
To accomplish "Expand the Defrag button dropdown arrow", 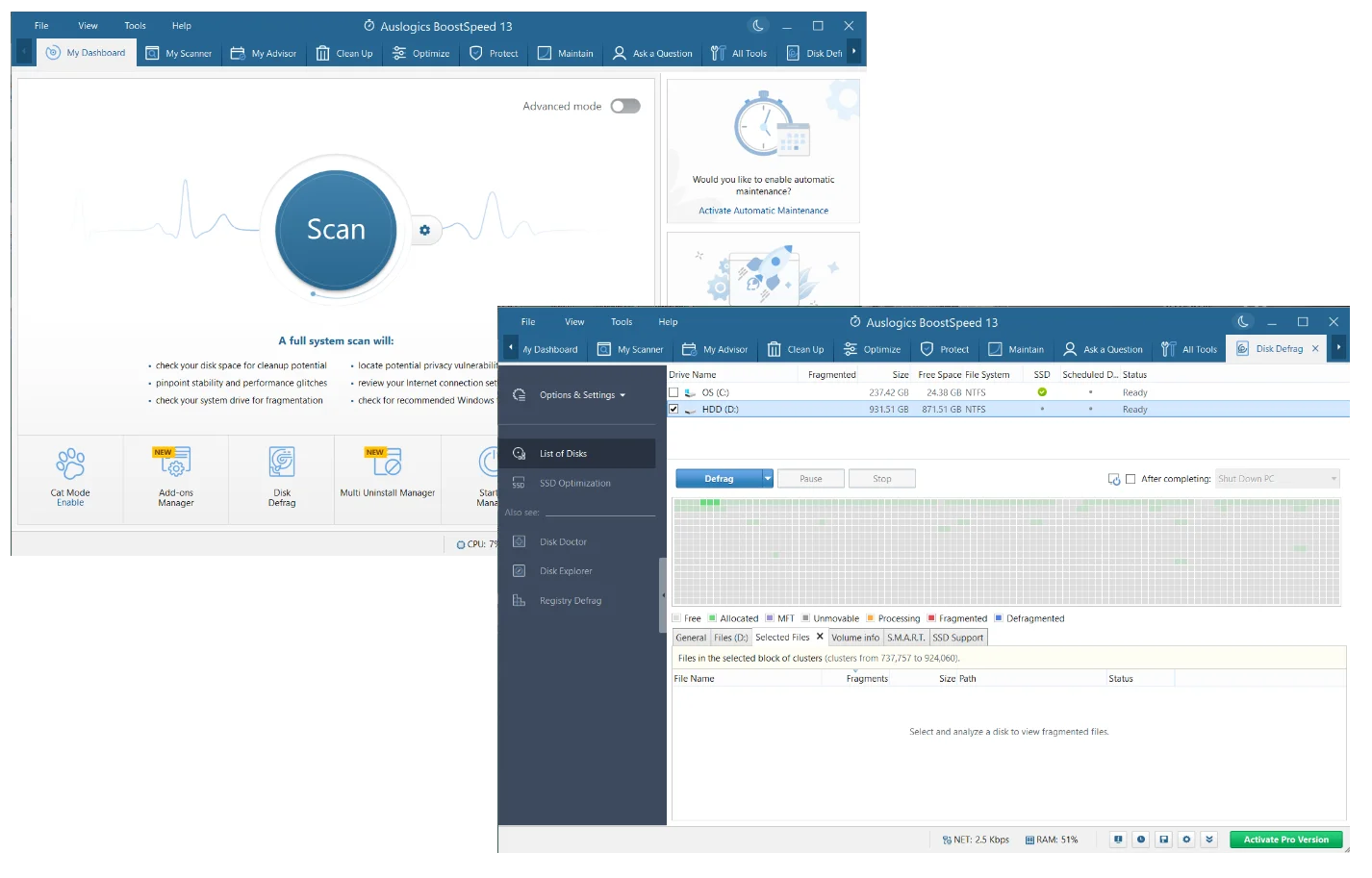I will 768,479.
